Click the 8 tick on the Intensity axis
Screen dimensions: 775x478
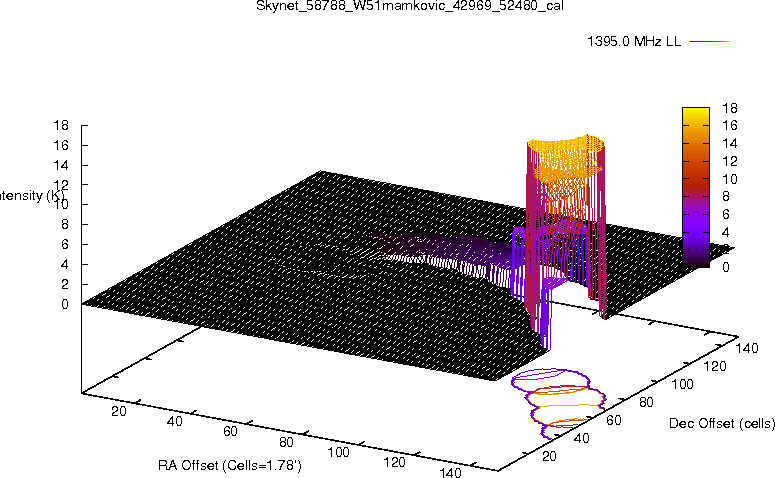(65, 224)
